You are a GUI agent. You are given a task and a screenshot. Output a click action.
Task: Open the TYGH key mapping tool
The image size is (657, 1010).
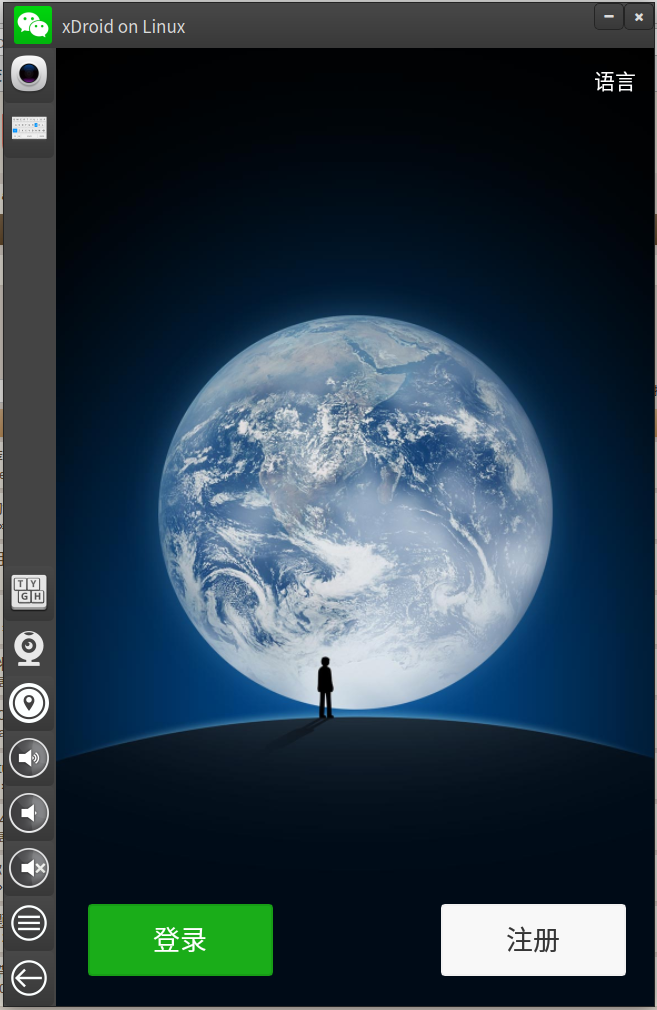coord(29,591)
